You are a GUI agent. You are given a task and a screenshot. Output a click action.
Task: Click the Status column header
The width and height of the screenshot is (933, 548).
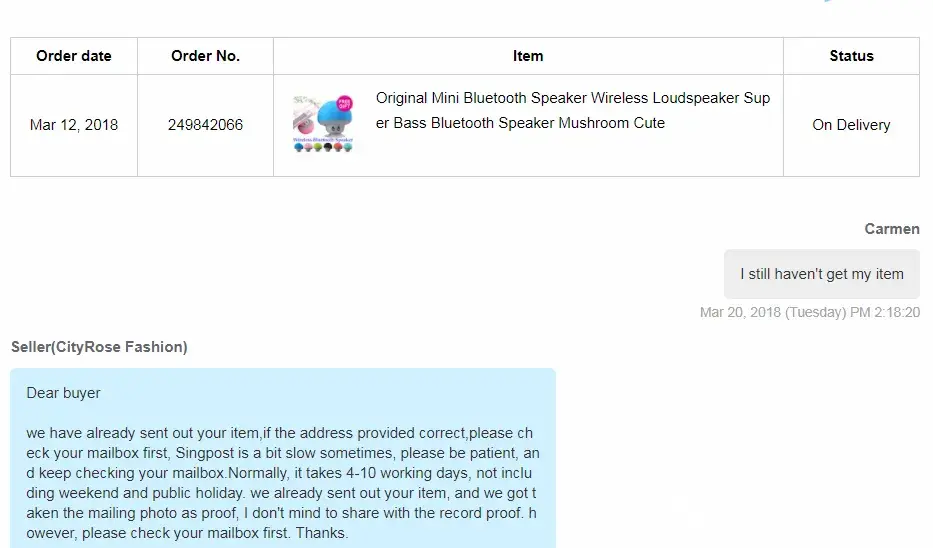coord(851,56)
